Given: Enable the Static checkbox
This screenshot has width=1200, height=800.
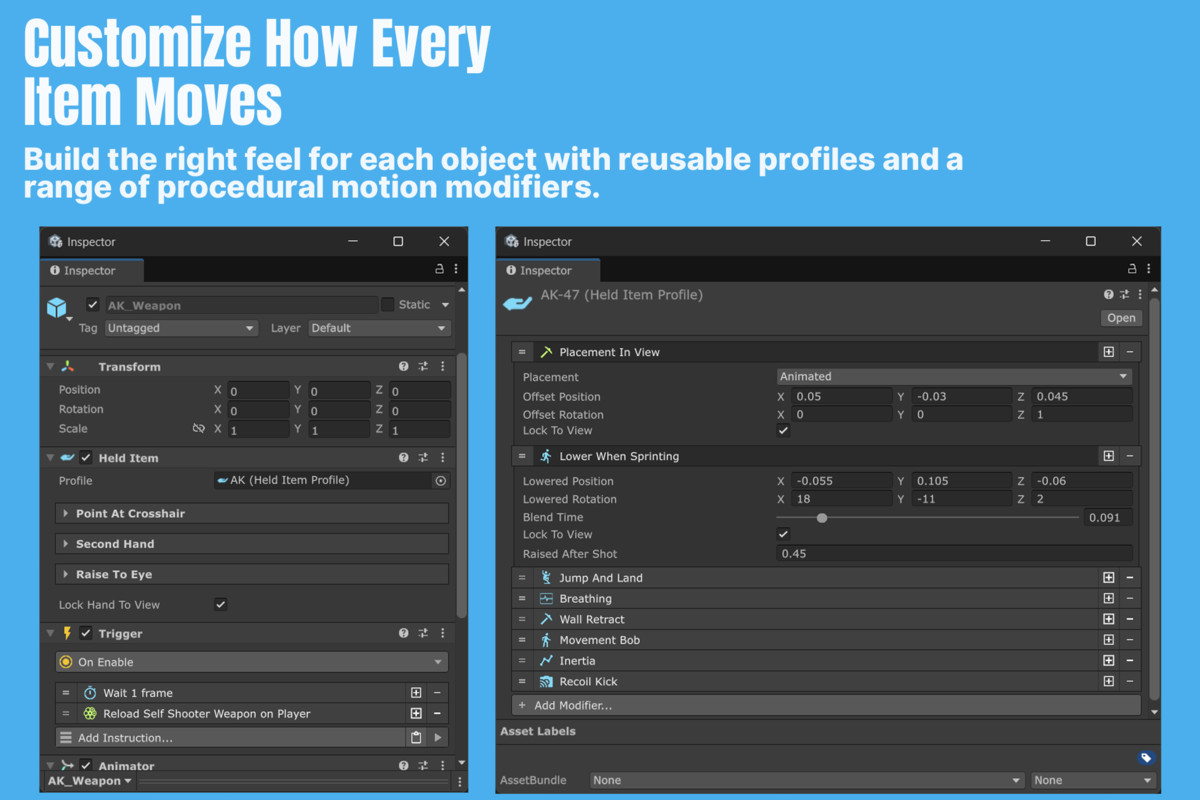Looking at the screenshot, I should (388, 305).
